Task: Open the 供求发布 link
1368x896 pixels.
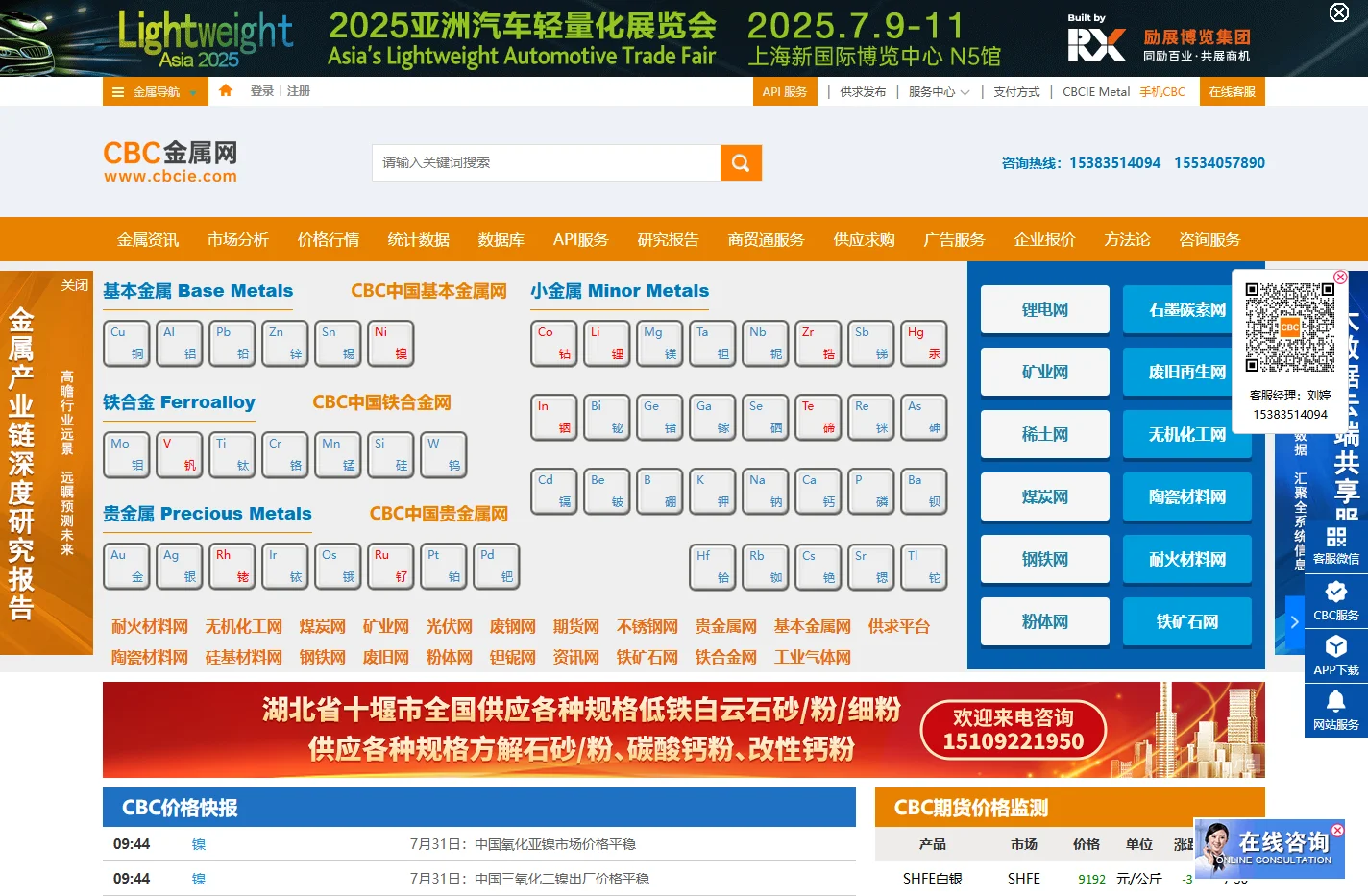Action: (x=863, y=92)
